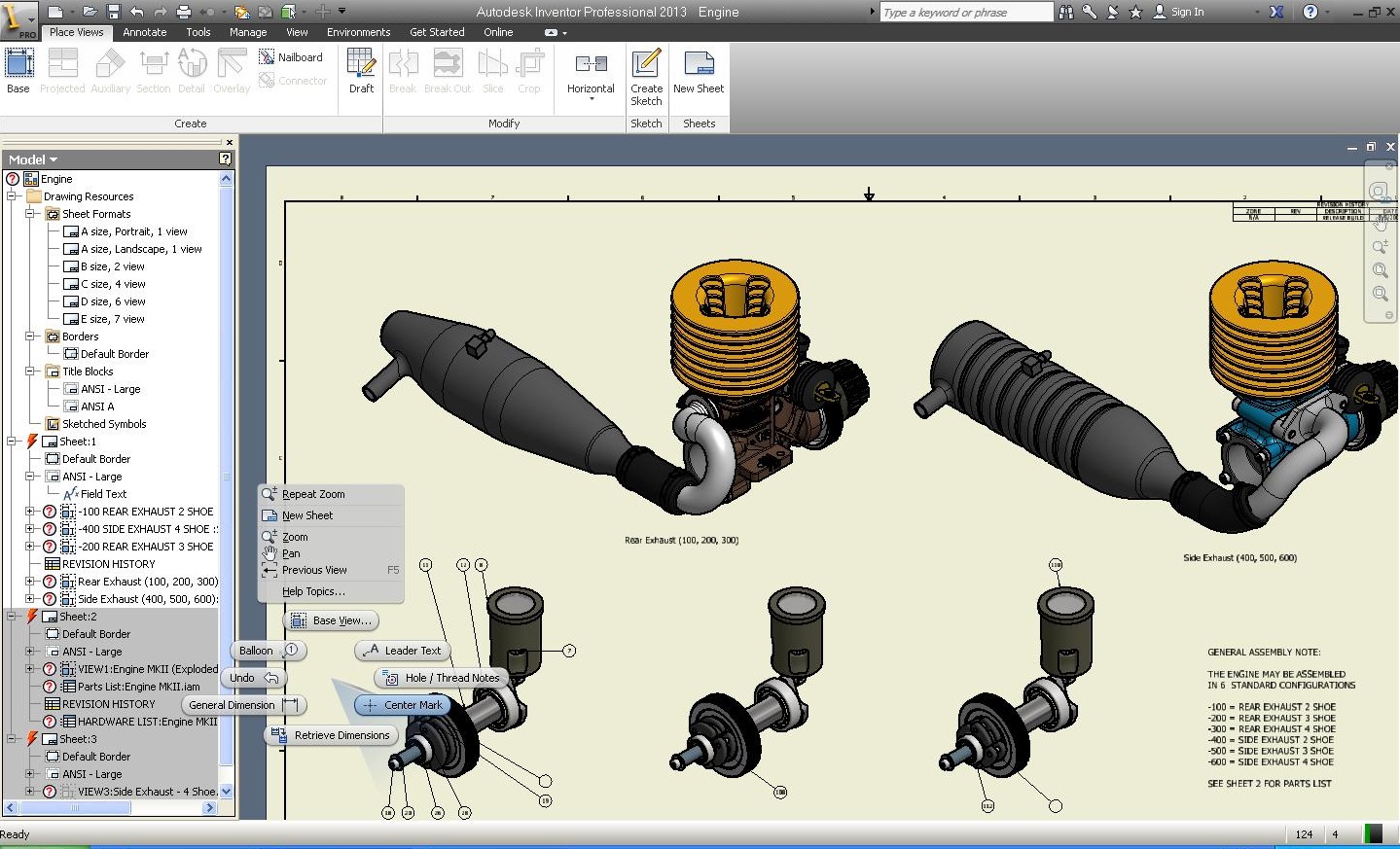Open the Model browser dropdown arrow
The height and width of the screenshot is (849, 1400).
(54, 159)
